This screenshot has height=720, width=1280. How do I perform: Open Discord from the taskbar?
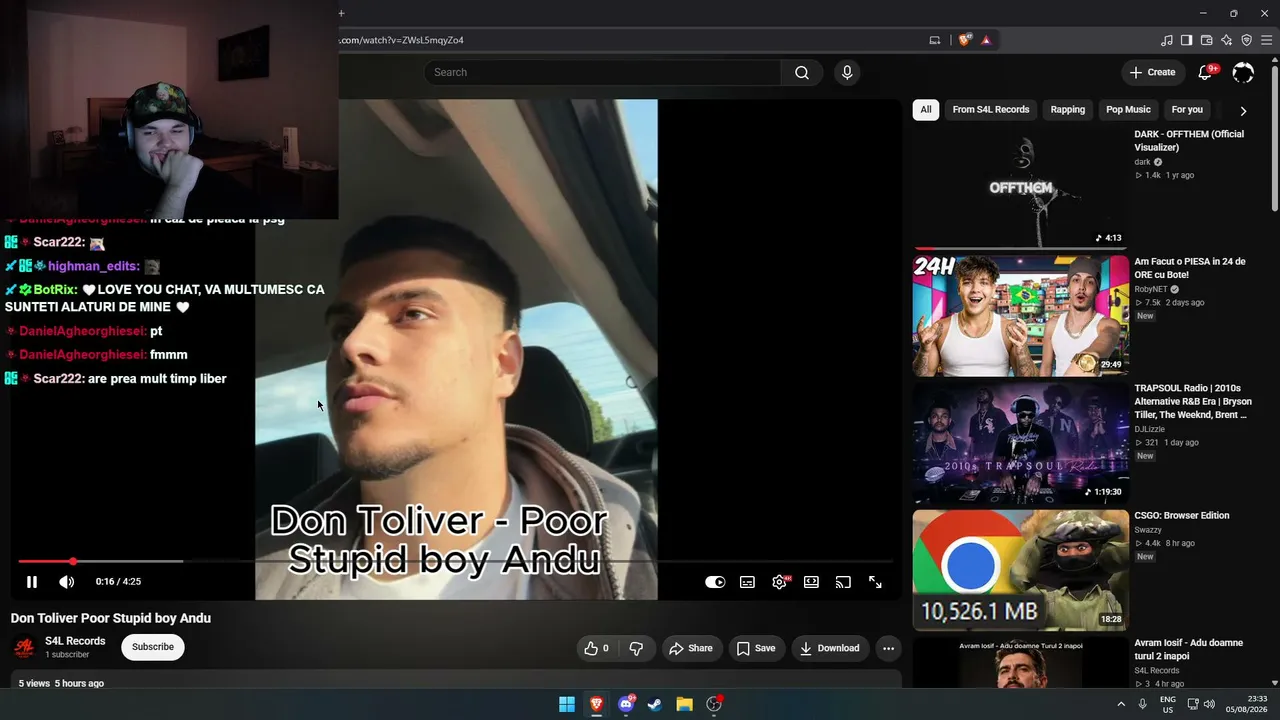click(x=626, y=704)
